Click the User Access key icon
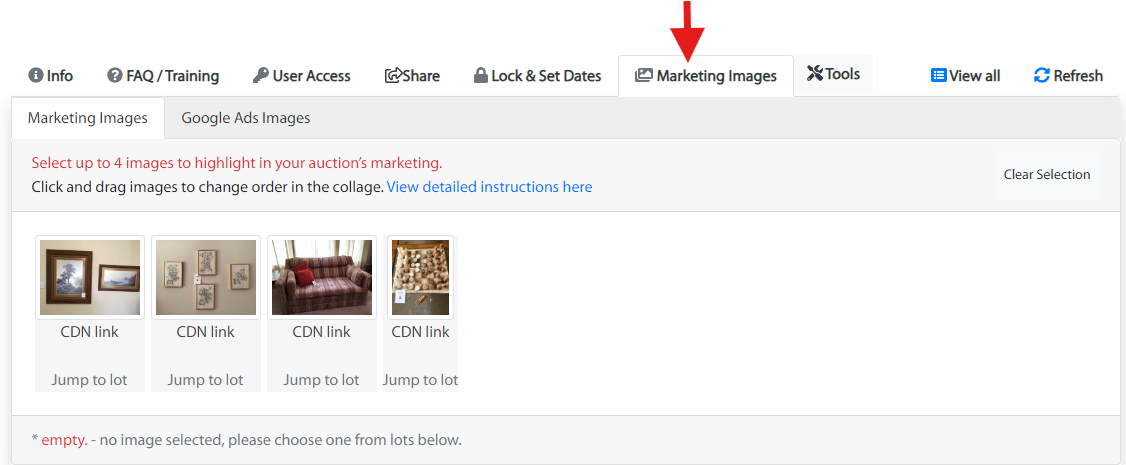This screenshot has width=1126, height=465. coord(261,75)
